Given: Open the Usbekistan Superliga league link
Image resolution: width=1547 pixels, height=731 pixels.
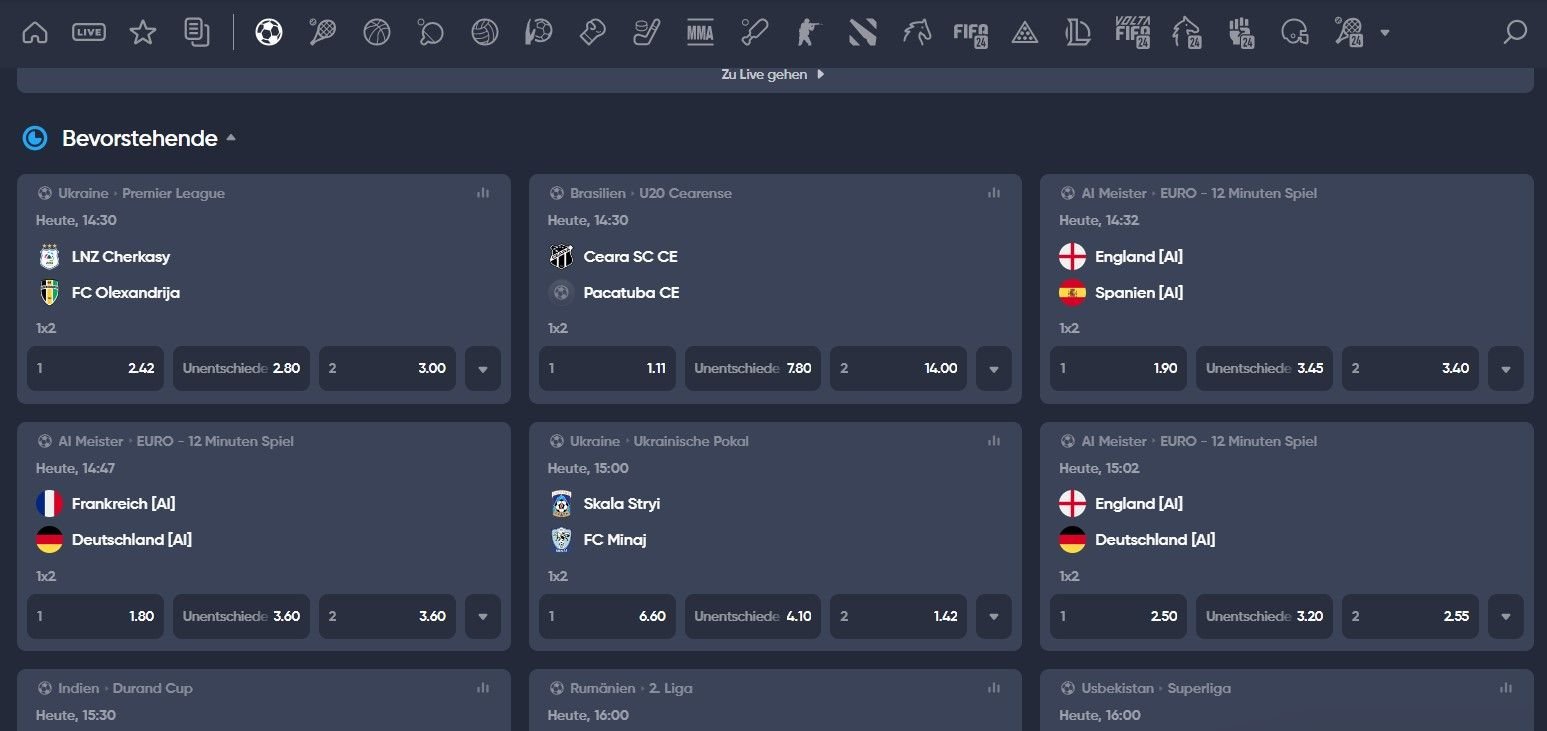Looking at the screenshot, I should (1156, 688).
